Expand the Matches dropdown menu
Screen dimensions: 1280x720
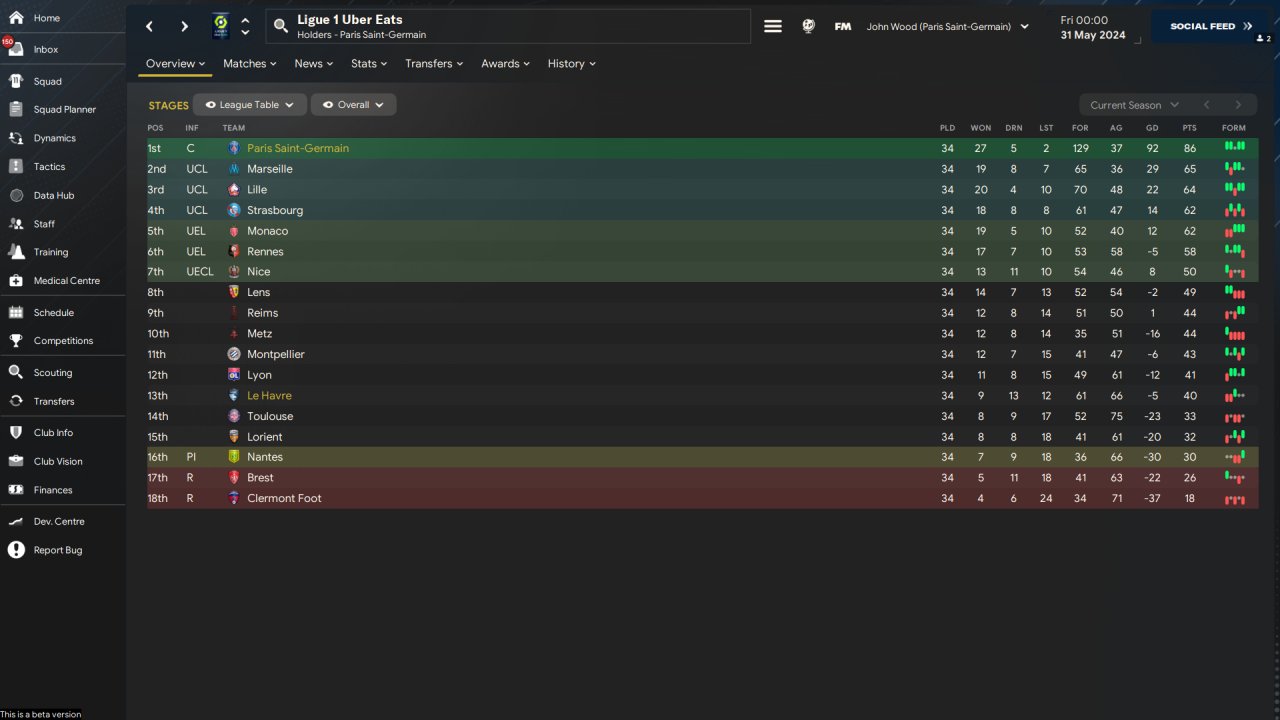point(250,64)
